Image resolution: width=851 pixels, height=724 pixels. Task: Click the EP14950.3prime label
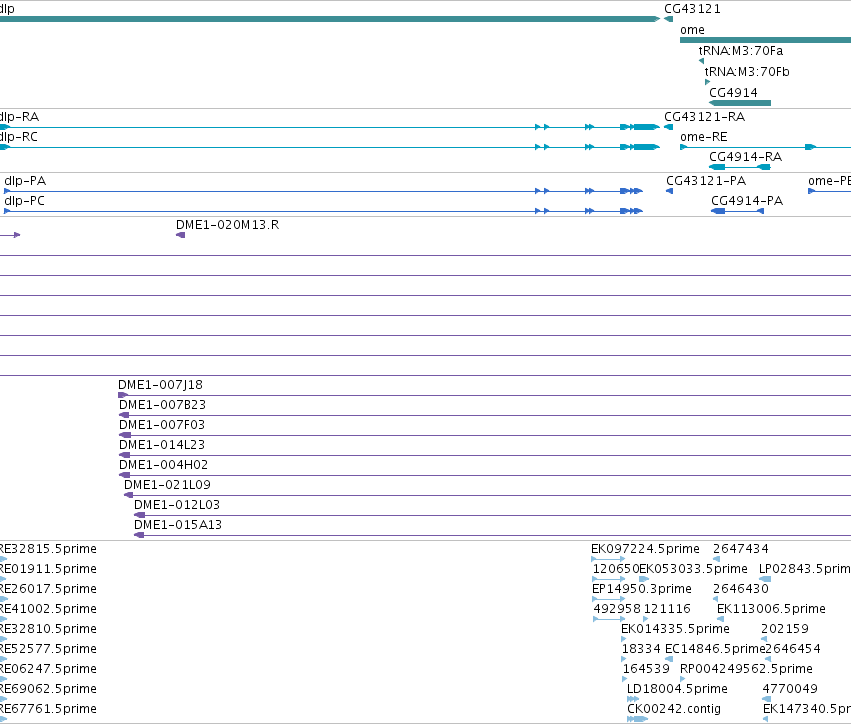pos(642,589)
